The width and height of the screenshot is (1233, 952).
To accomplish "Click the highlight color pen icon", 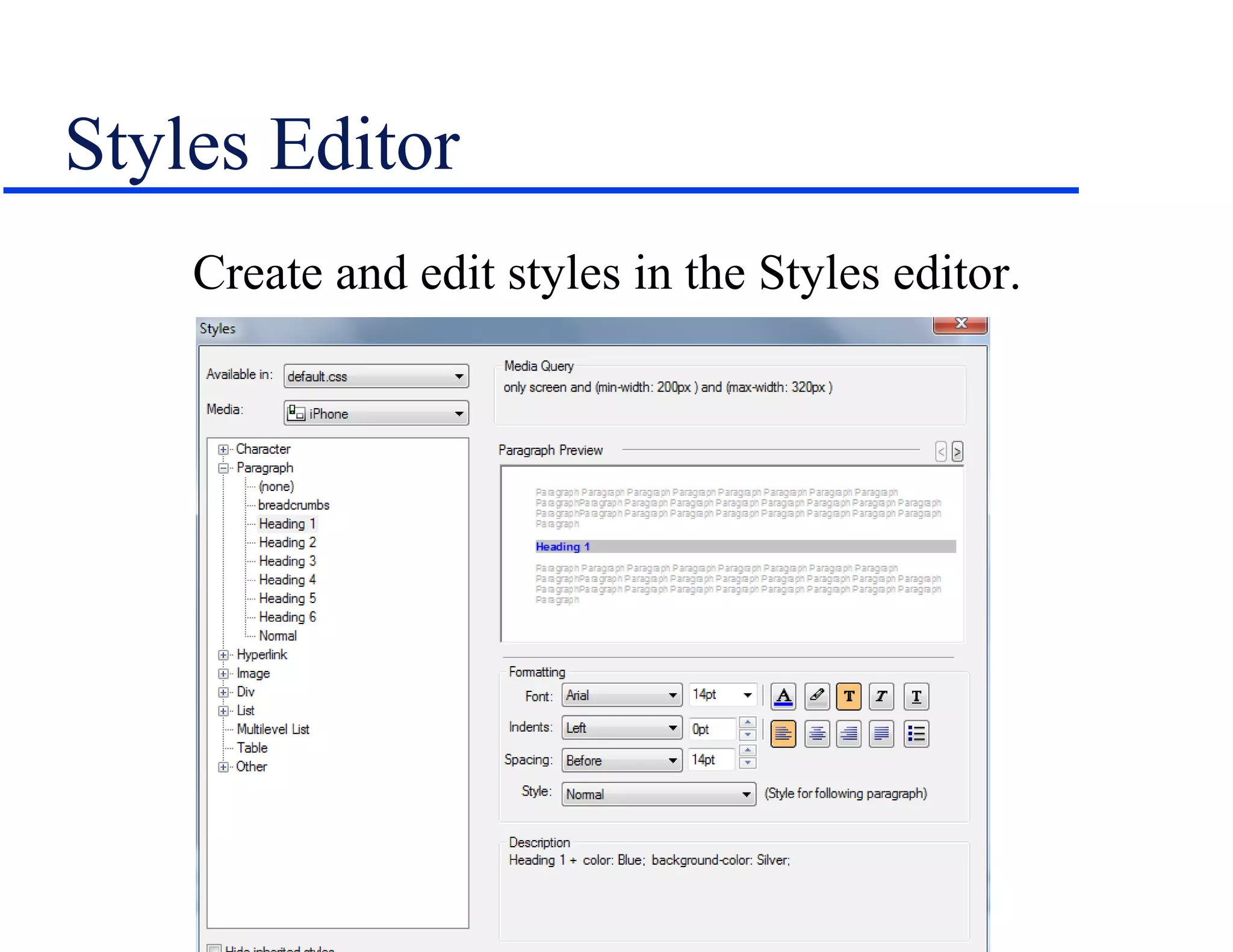I will pos(816,697).
